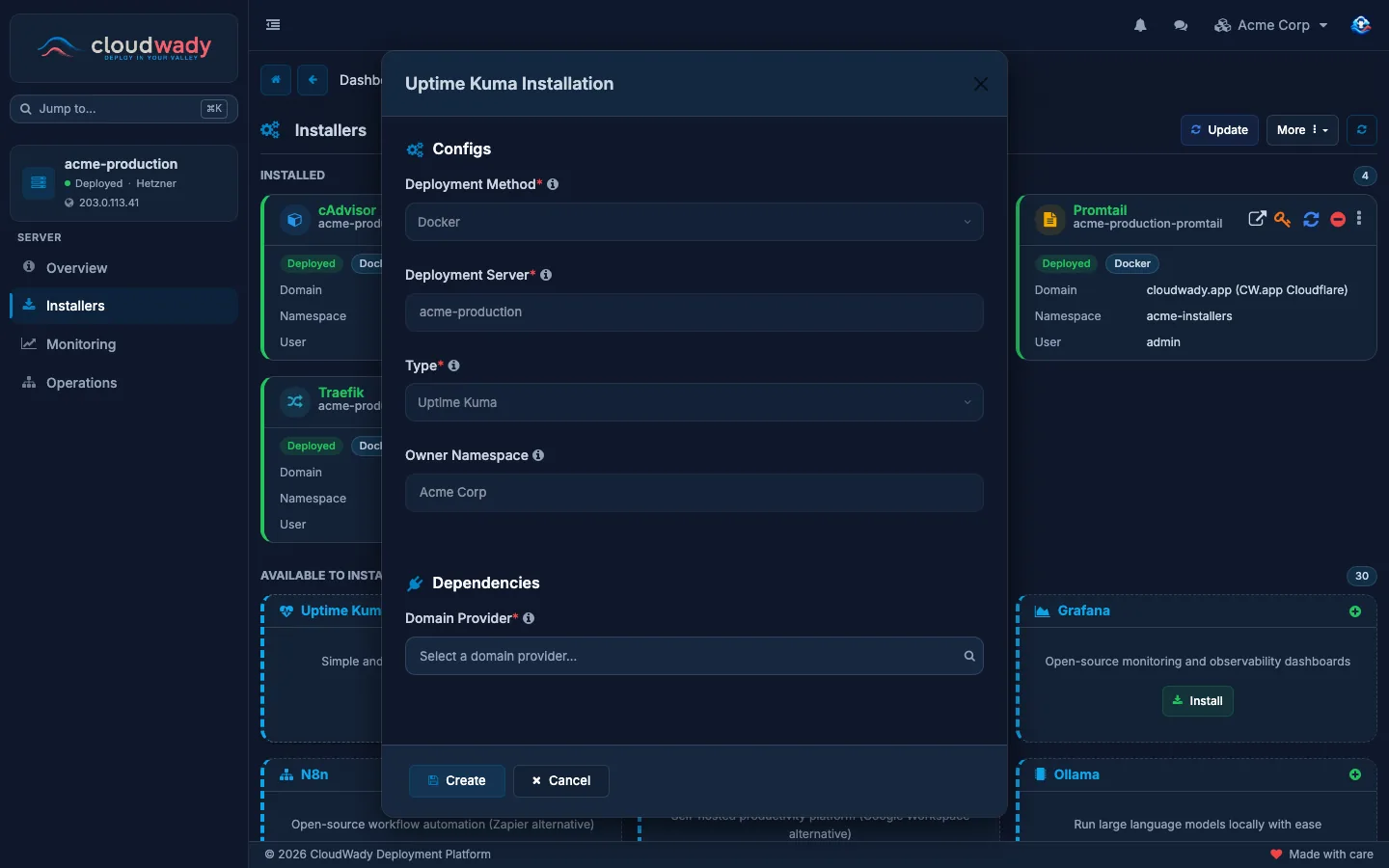This screenshot has height=868, width=1389.
Task: Expand the Acme Corp organization dropdown
Action: pos(1271,25)
